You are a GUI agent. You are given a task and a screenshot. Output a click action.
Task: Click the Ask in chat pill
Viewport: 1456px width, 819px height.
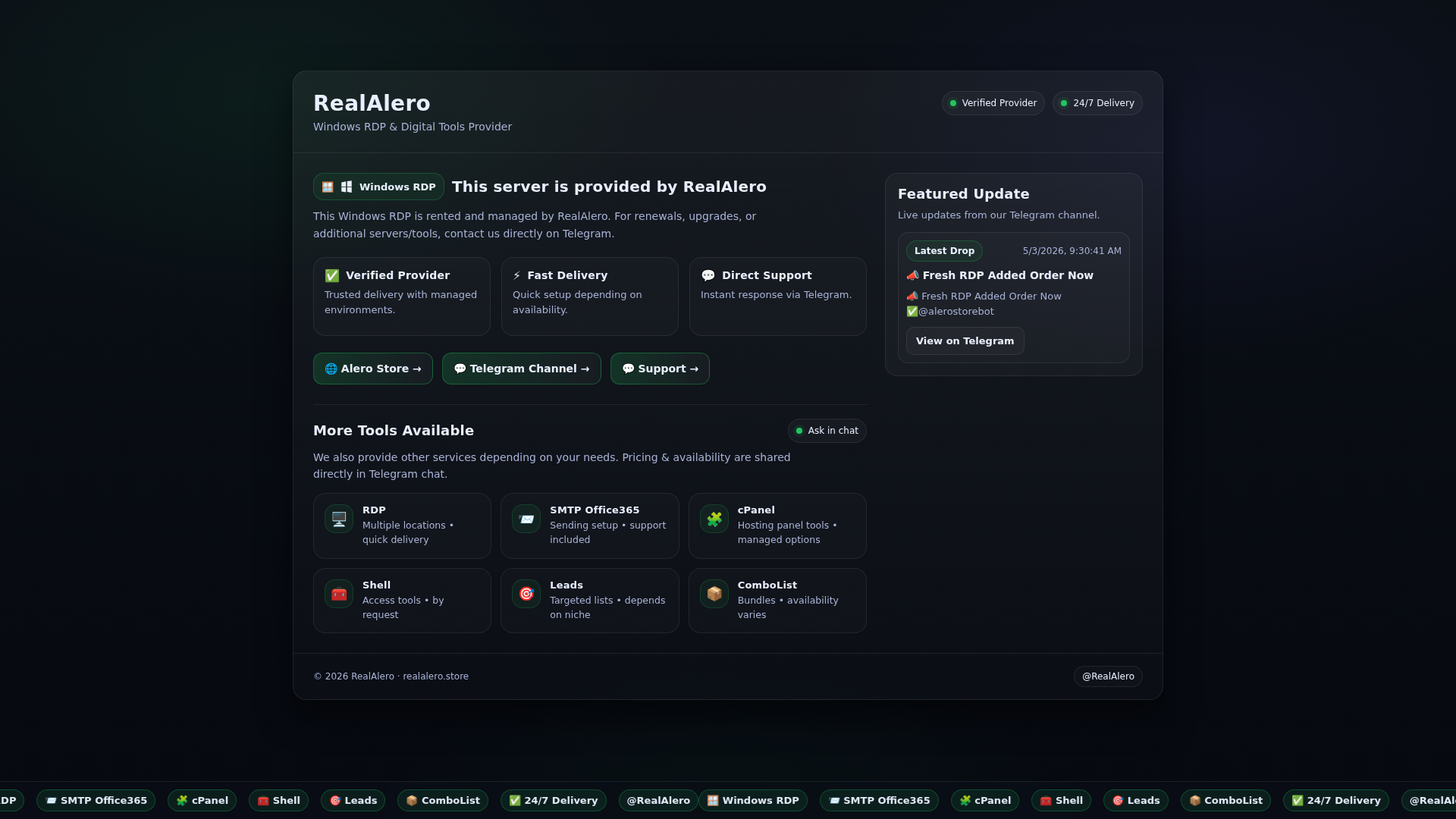[x=827, y=431]
